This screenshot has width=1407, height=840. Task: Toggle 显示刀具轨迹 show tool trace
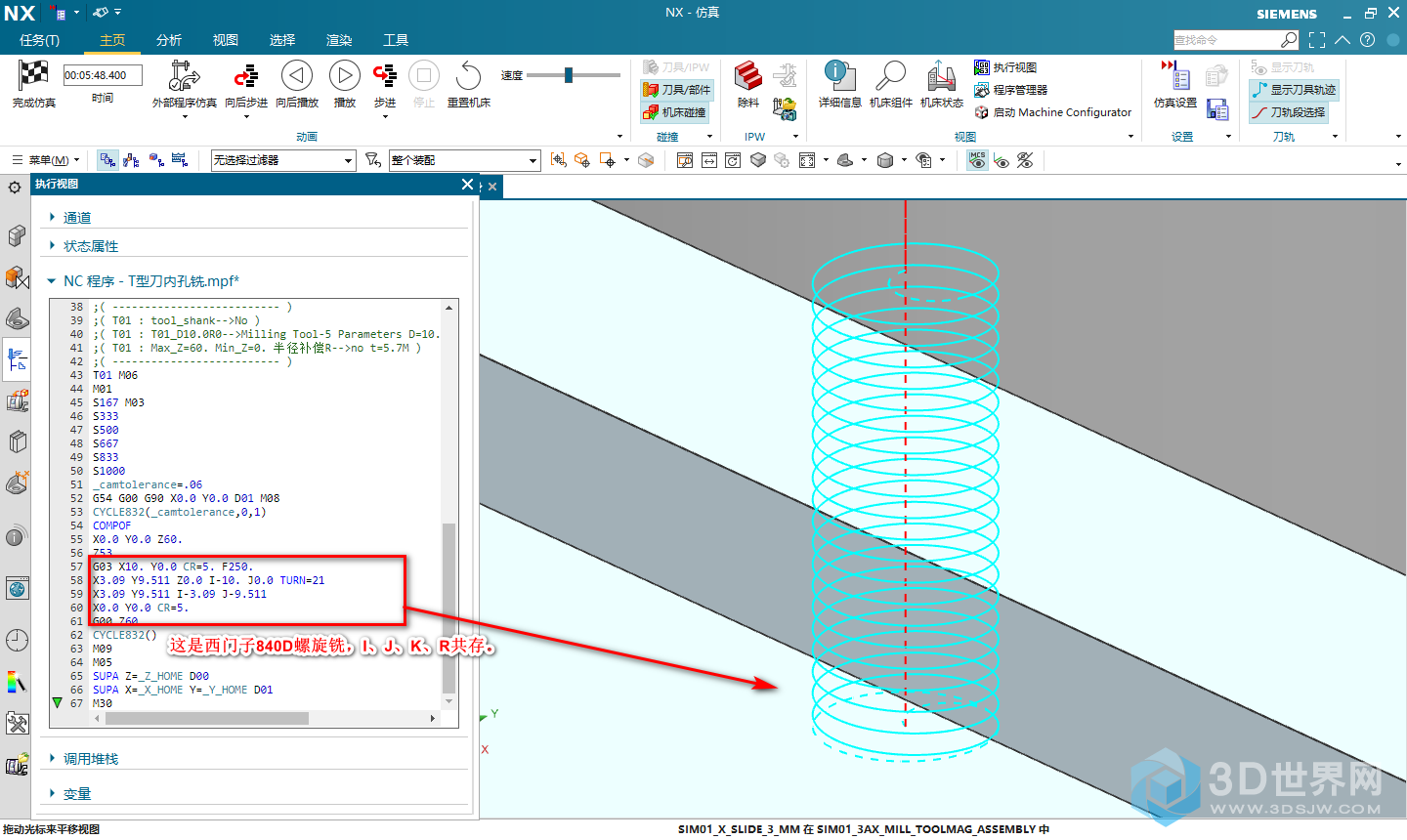pyautogui.click(x=1294, y=90)
